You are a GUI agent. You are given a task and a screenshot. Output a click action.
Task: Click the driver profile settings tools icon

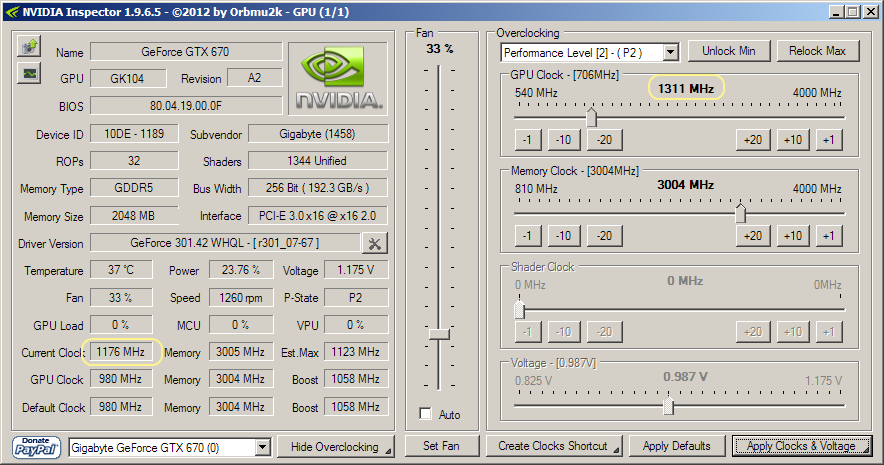click(x=374, y=243)
